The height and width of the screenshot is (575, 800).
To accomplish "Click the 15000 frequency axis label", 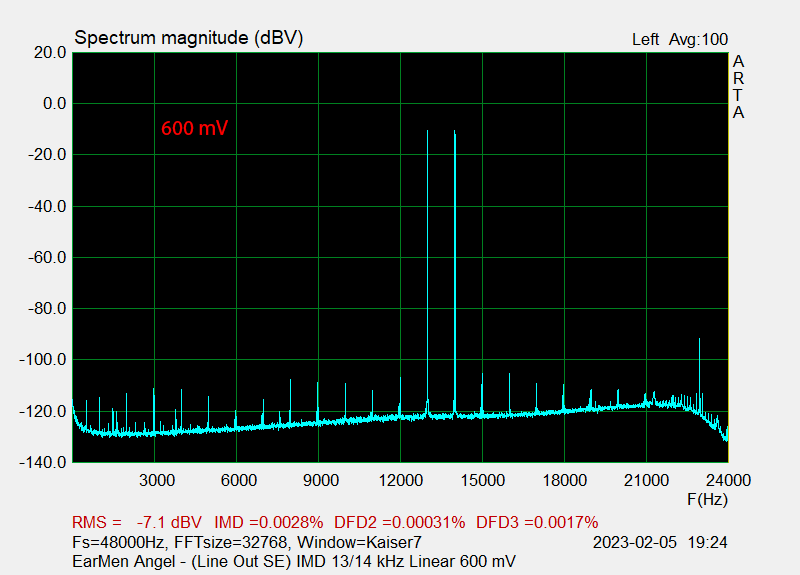I will (483, 480).
